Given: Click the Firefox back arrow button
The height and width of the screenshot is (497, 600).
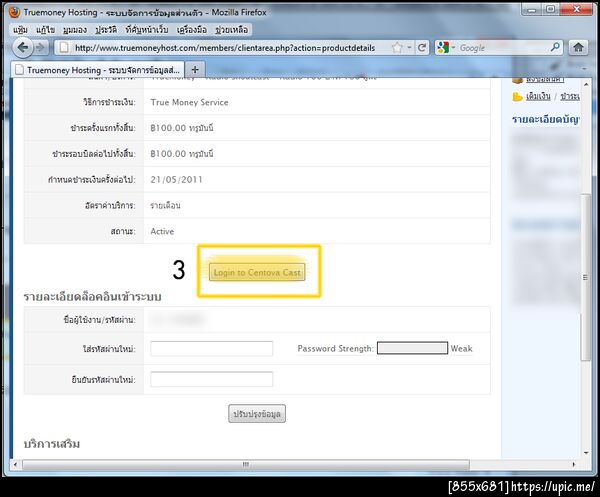Looking at the screenshot, I should pos(23,48).
